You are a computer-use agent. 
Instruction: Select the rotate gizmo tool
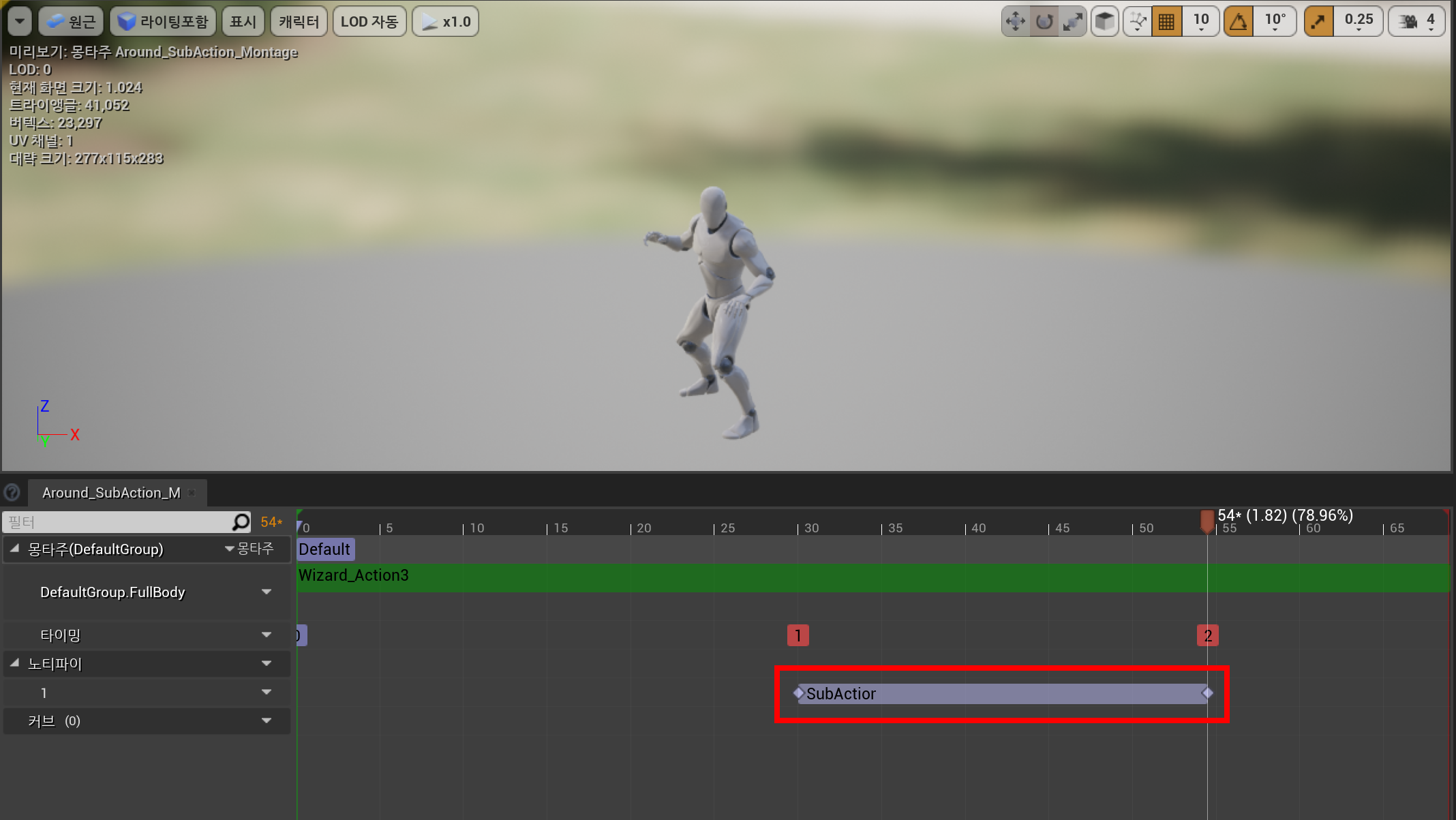pos(1044,22)
